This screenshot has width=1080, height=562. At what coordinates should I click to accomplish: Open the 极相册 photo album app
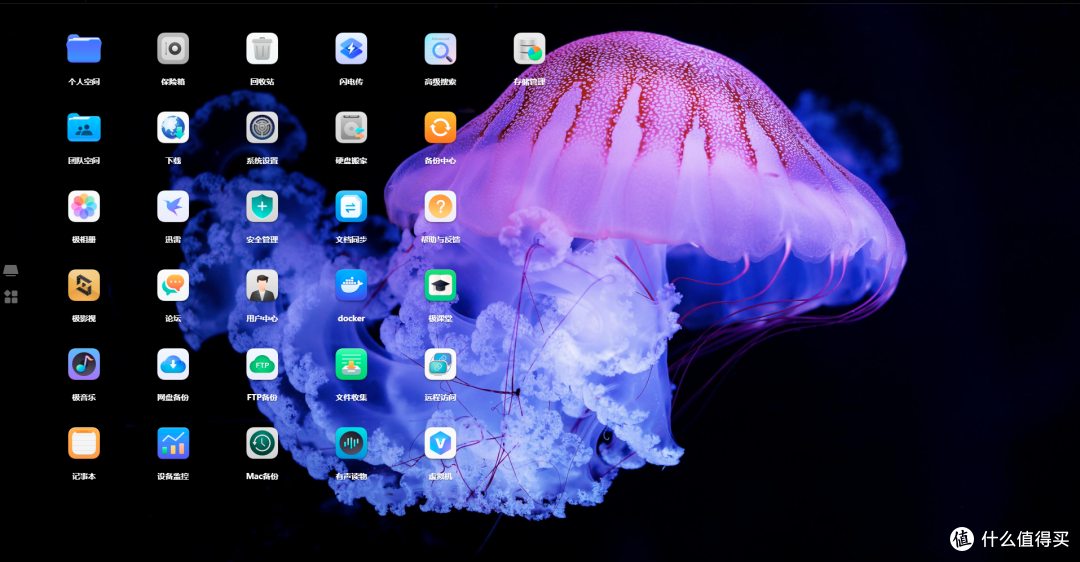tap(84, 207)
